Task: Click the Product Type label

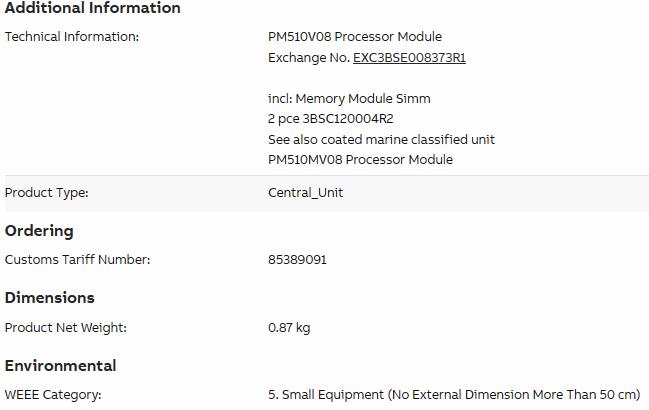Action: 47,193
